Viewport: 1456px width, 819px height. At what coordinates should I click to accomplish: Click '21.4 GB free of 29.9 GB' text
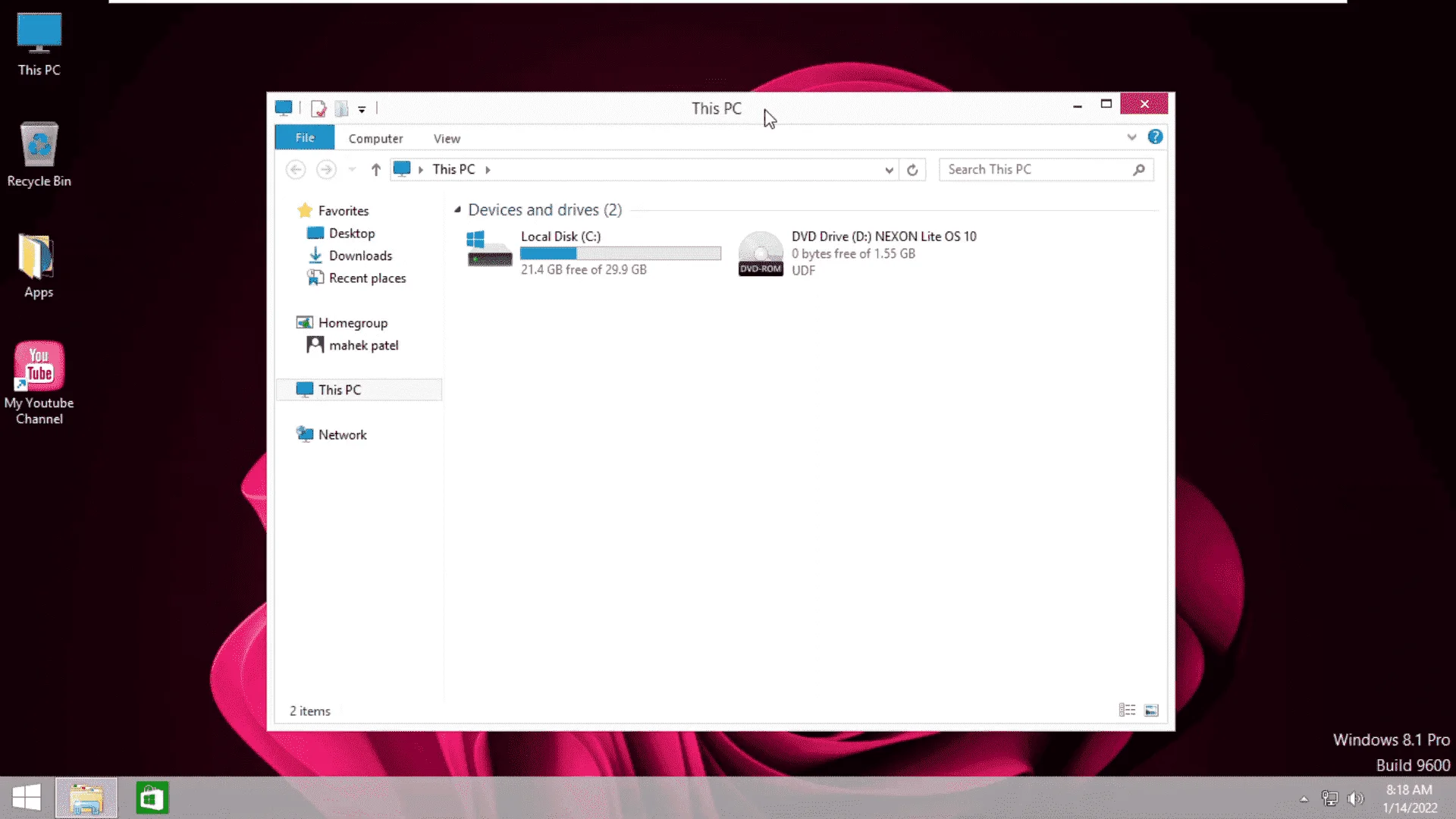click(x=583, y=269)
